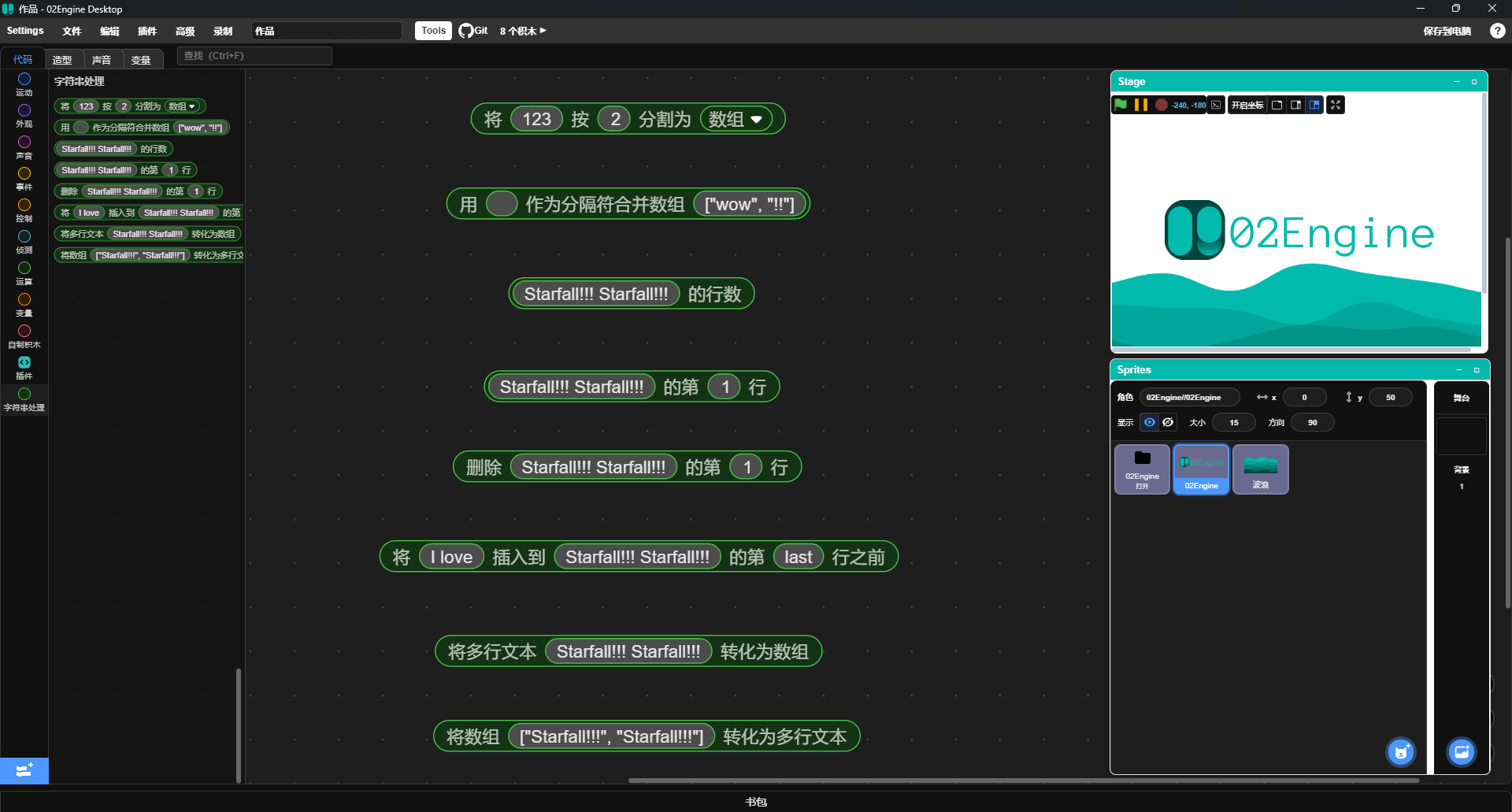The height and width of the screenshot is (812, 1512).
Task: Open the 数组 dropdown in palette block
Action: point(191,106)
